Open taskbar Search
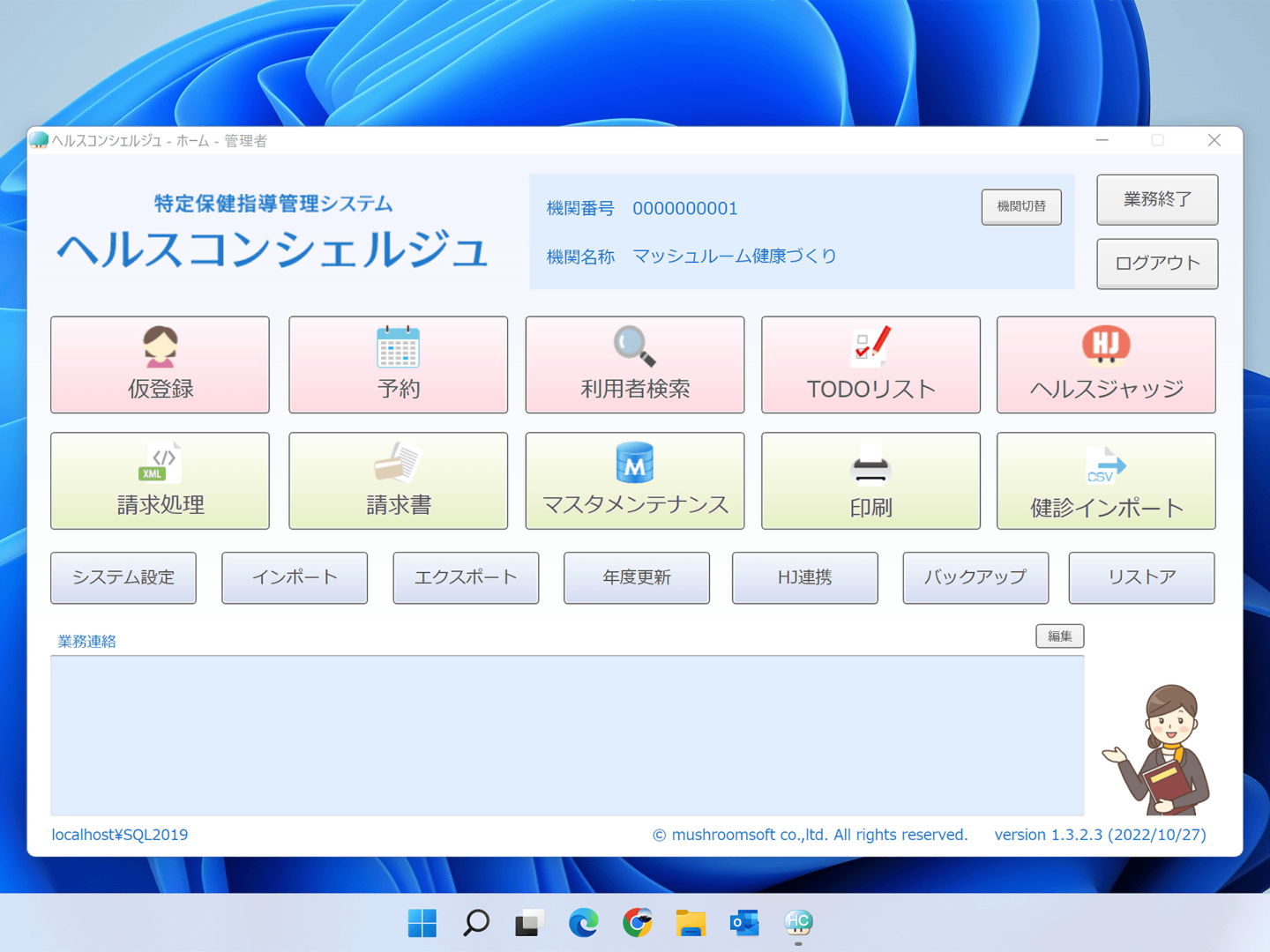 476,923
